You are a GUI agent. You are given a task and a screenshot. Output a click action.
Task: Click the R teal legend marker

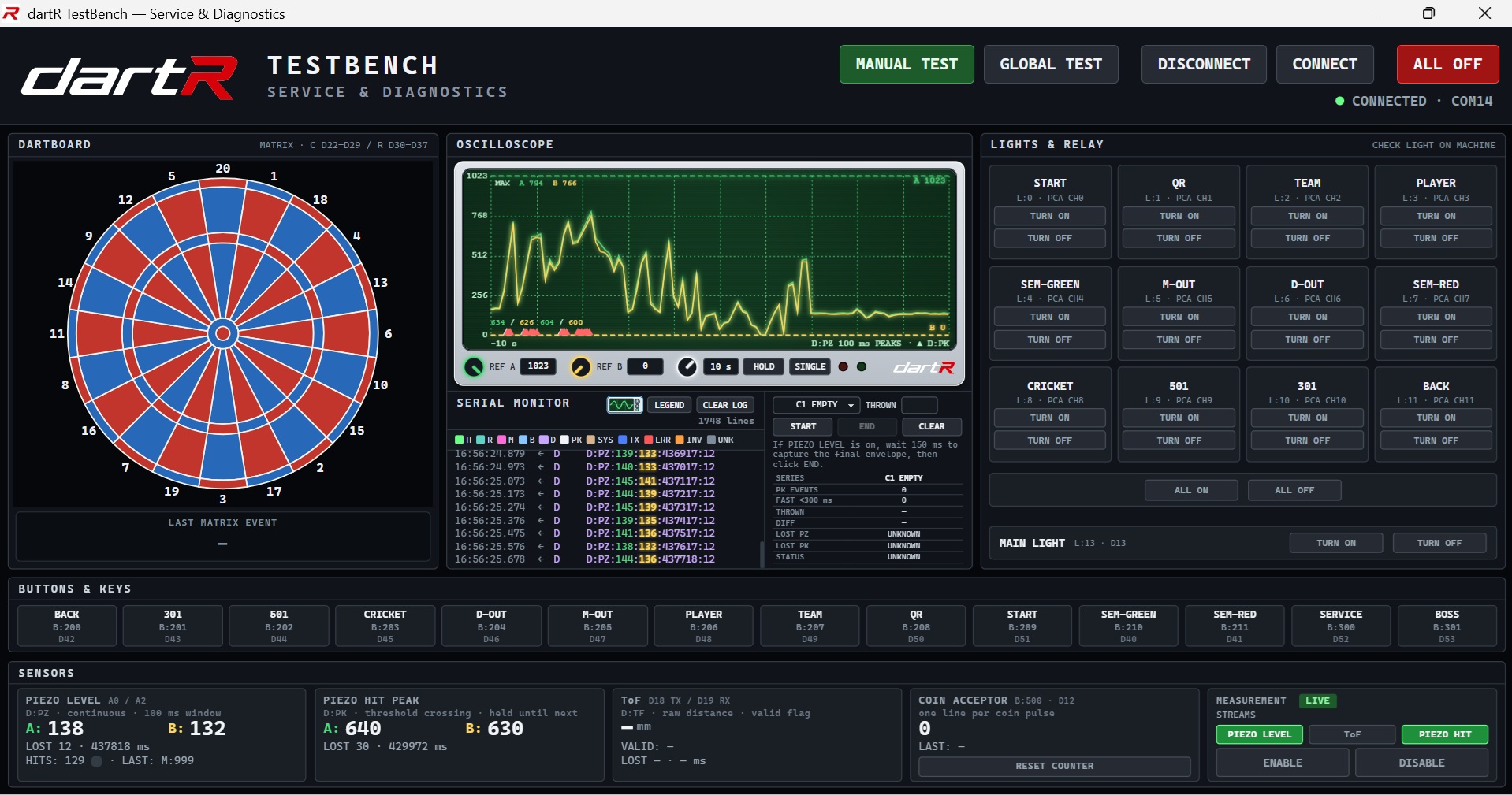pyautogui.click(x=480, y=440)
